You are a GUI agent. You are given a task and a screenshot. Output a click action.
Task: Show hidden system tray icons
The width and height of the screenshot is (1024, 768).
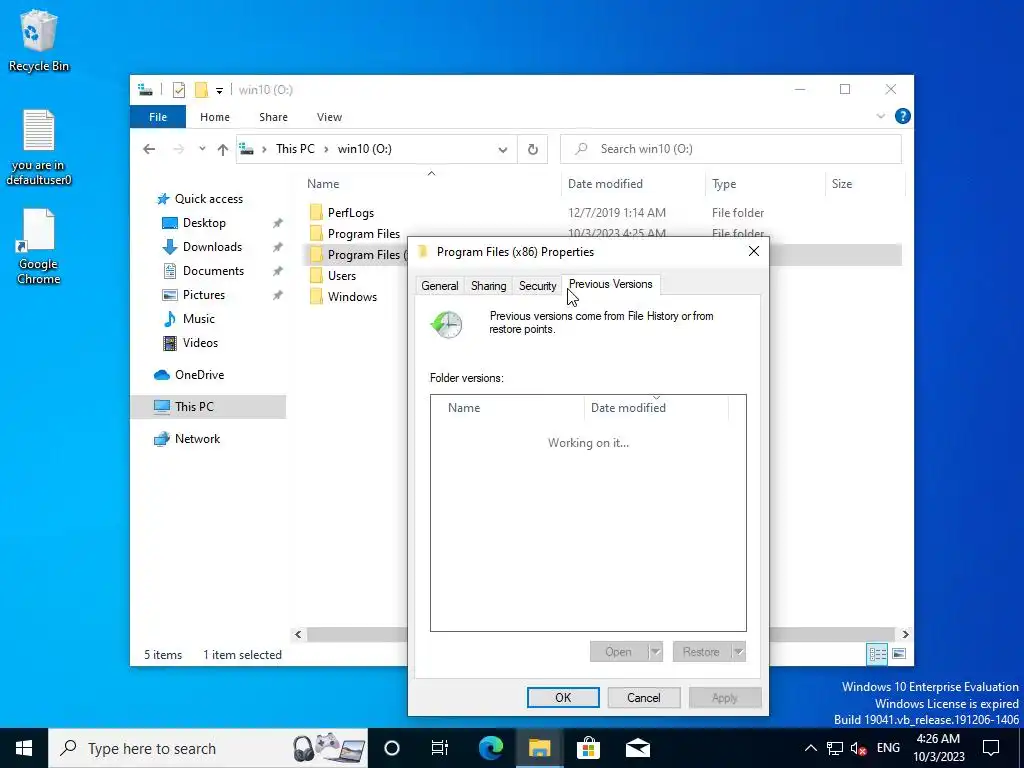(x=810, y=748)
